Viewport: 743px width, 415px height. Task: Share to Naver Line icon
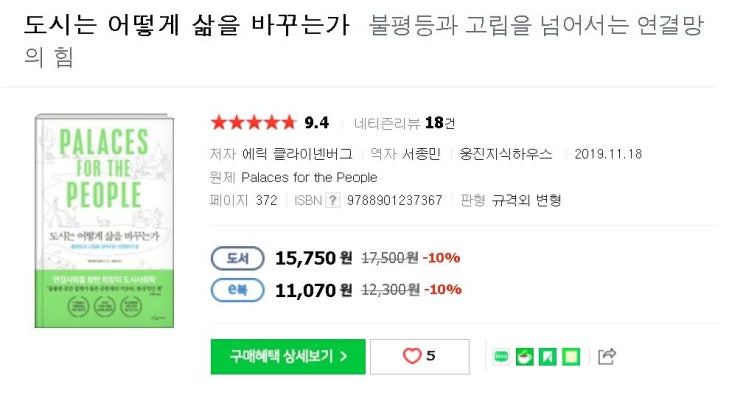[x=502, y=356]
